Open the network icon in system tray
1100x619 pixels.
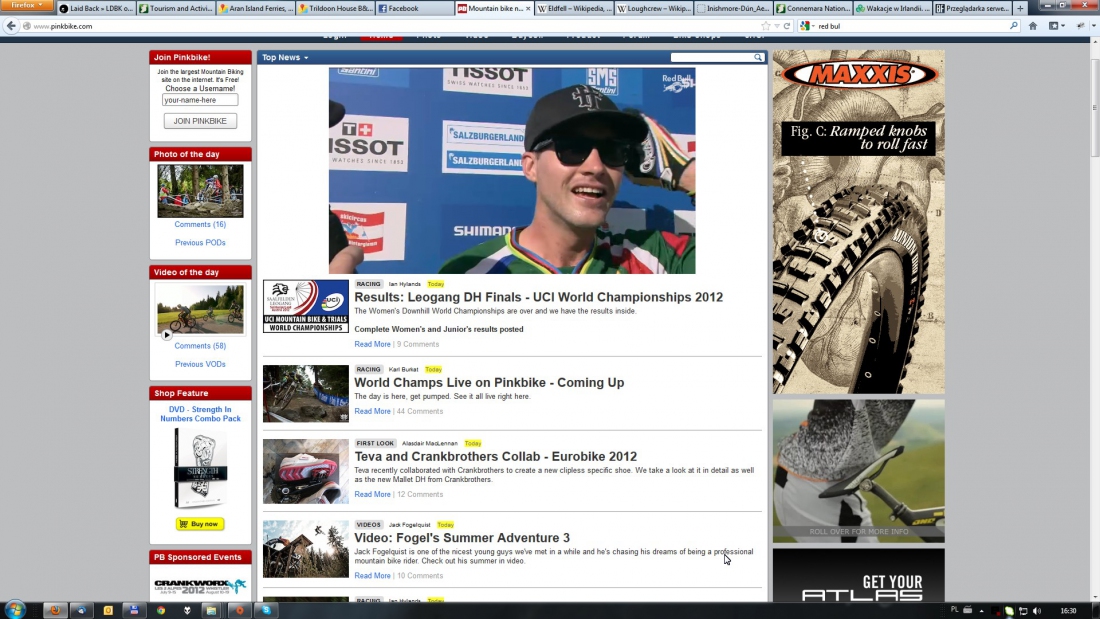(x=1023, y=611)
